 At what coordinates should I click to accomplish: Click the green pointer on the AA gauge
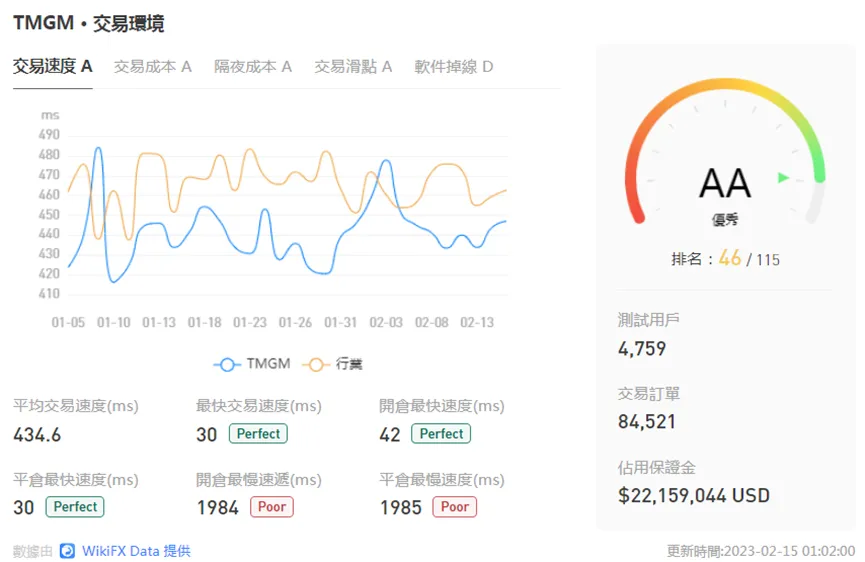[783, 178]
